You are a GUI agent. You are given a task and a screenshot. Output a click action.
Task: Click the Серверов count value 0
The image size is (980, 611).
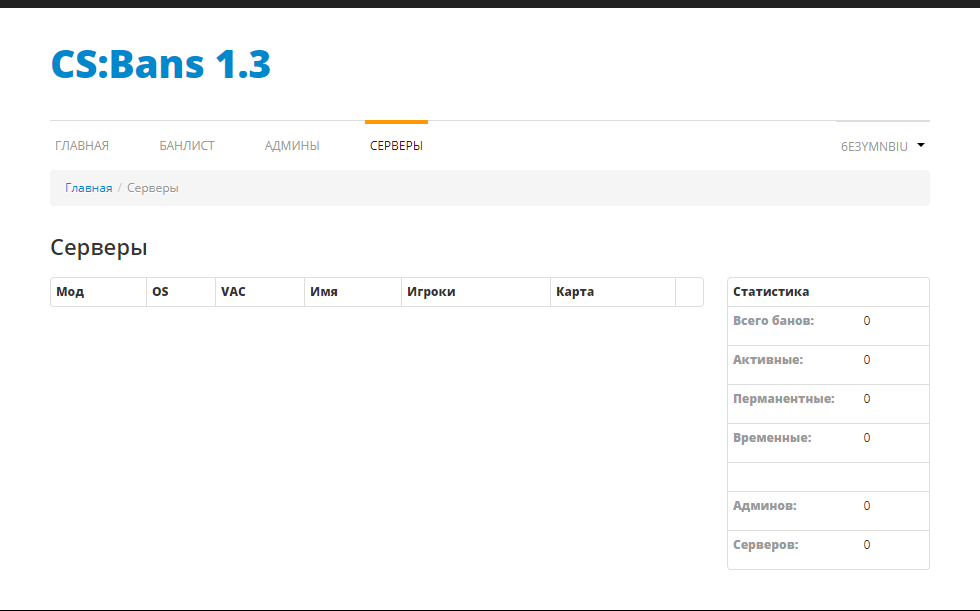(x=867, y=545)
